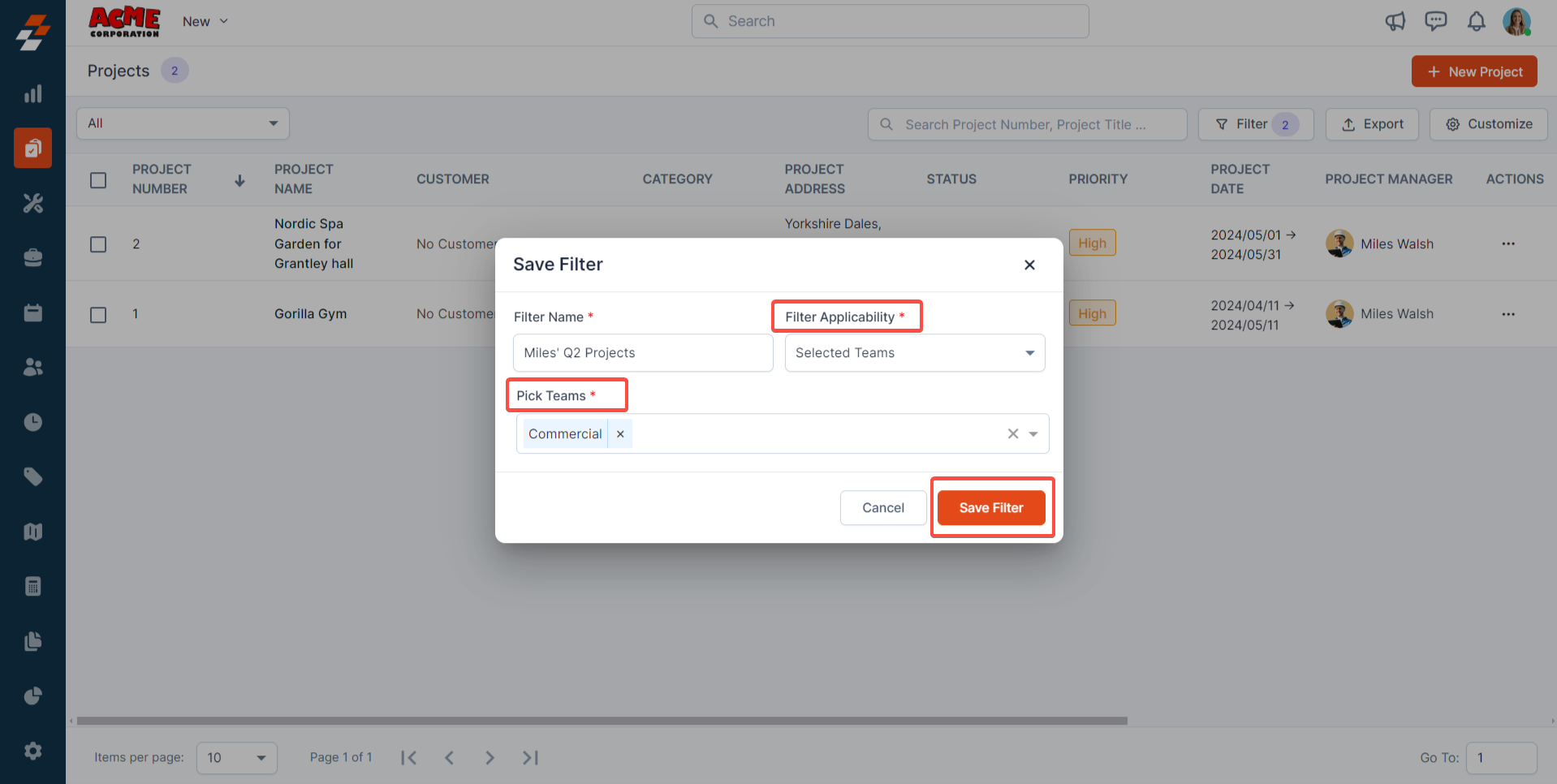
Task: Expand the Pick Teams dropdown arrow
Action: click(1033, 434)
